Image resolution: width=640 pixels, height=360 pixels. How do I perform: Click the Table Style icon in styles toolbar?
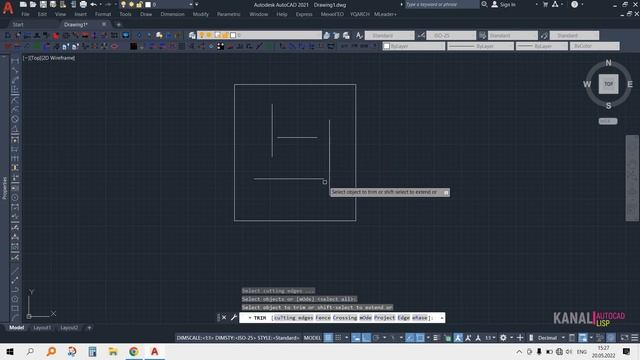coord(482,36)
